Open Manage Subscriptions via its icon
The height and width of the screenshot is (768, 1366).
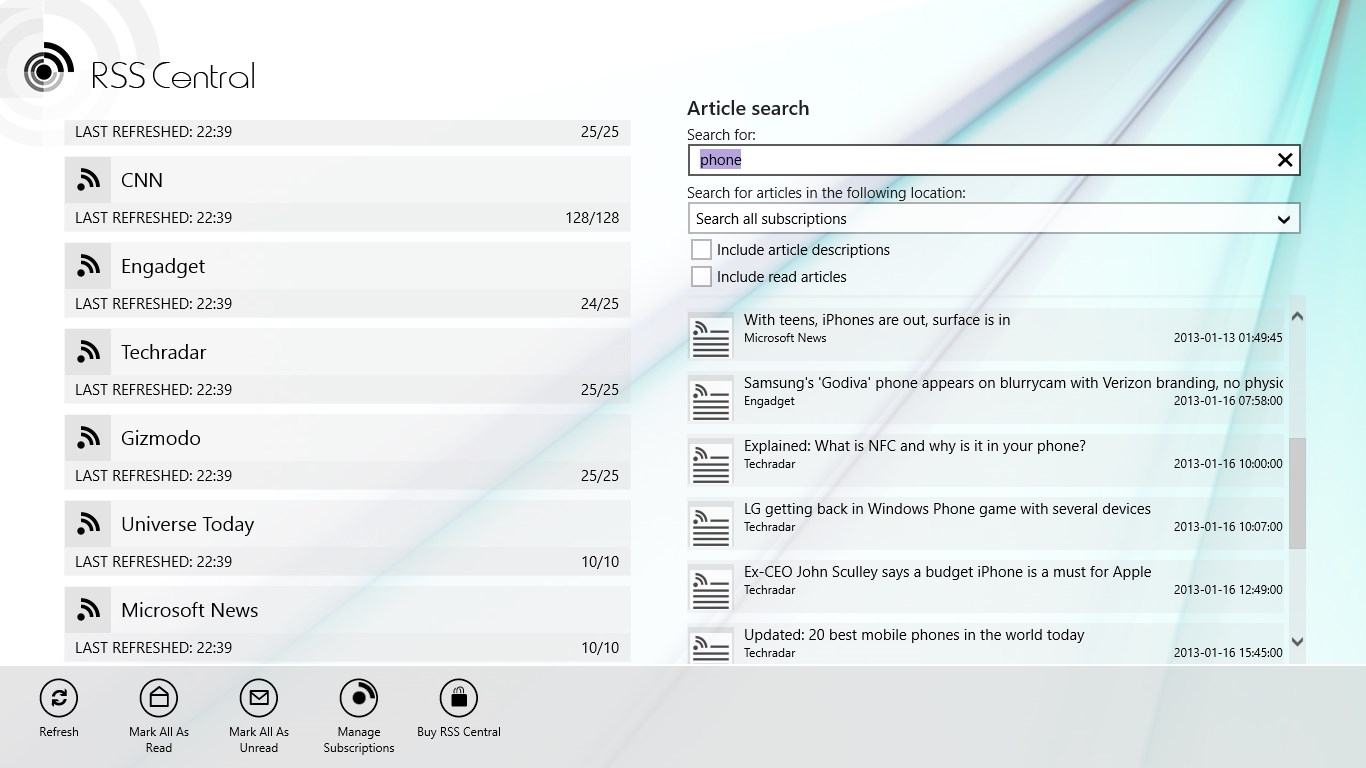tap(358, 697)
